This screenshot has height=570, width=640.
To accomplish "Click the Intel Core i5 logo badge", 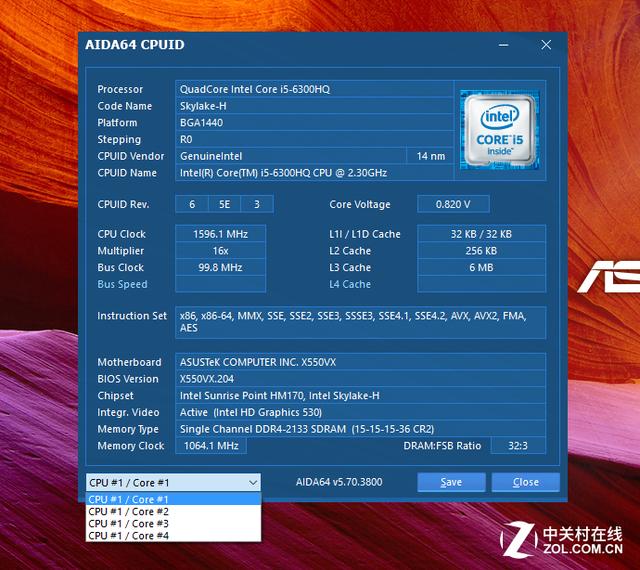I will click(500, 130).
